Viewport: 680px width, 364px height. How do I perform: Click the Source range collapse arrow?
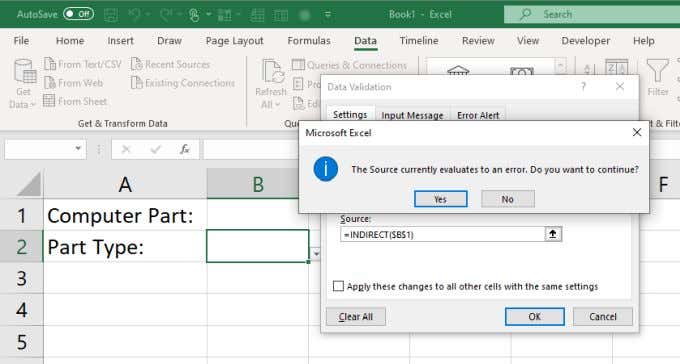(x=553, y=234)
